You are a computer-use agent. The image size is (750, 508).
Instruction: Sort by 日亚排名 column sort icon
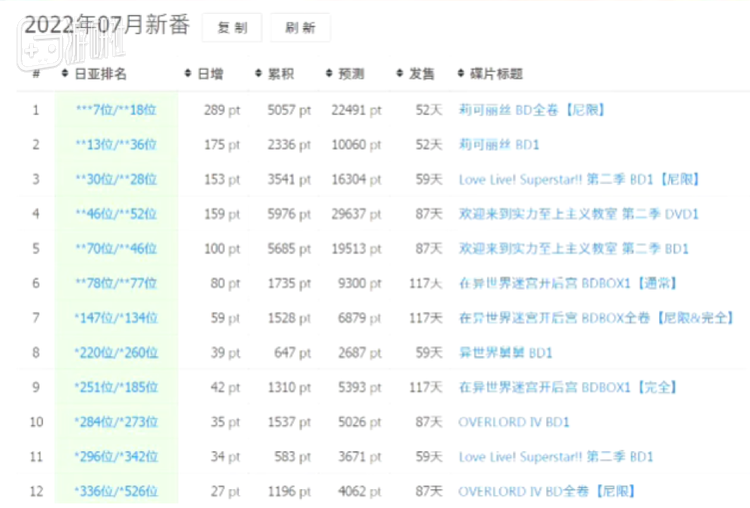(x=66, y=74)
